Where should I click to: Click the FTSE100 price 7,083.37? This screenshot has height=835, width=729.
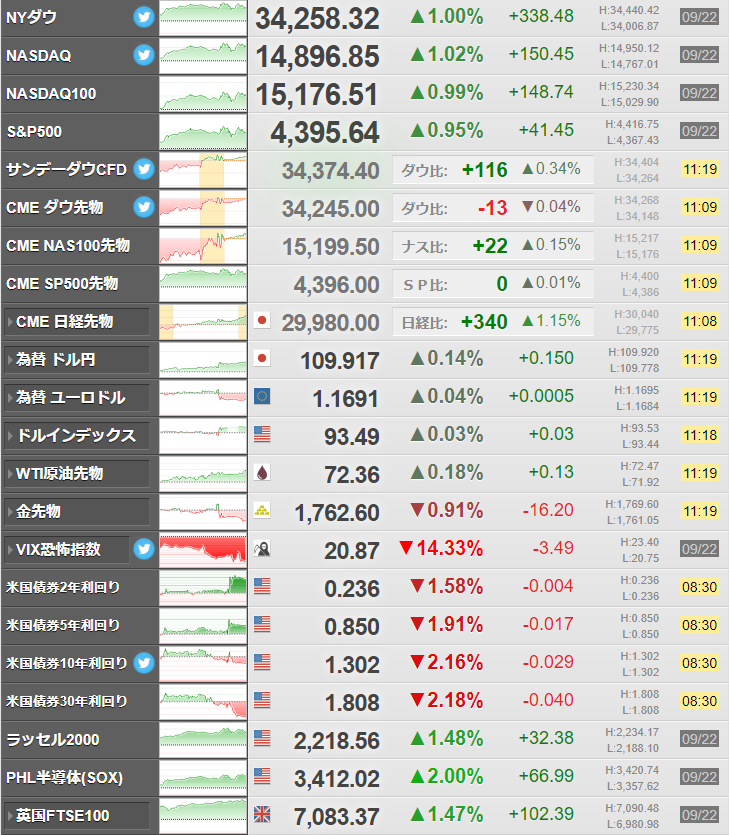[x=337, y=816]
